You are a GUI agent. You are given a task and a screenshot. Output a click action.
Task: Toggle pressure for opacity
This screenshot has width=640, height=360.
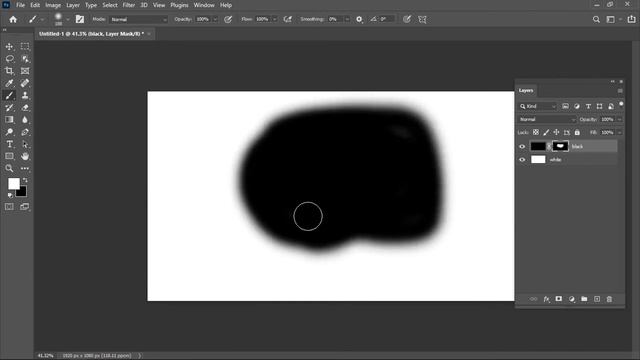pos(228,19)
